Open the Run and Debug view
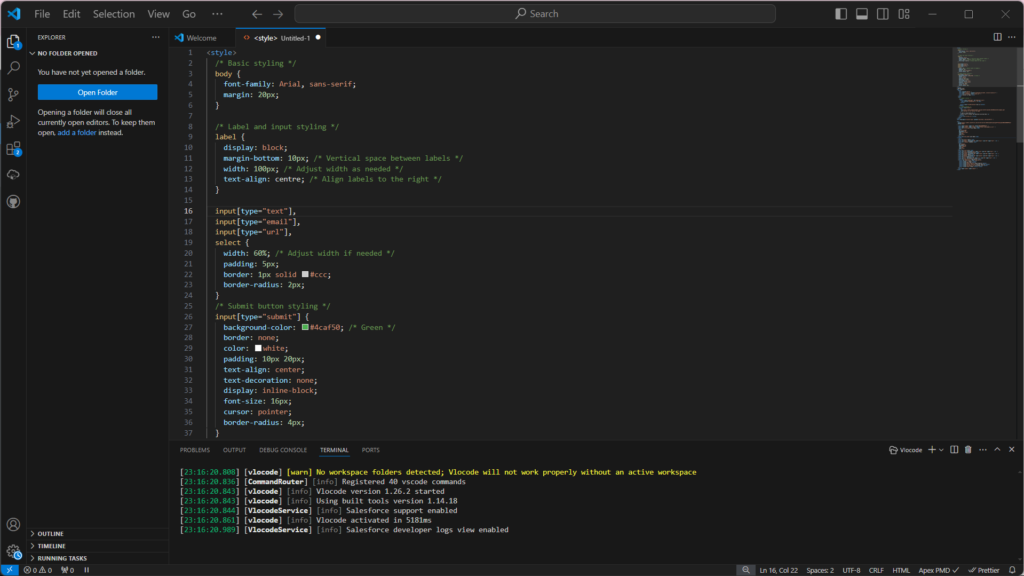This screenshot has width=1024, height=576. point(13,120)
